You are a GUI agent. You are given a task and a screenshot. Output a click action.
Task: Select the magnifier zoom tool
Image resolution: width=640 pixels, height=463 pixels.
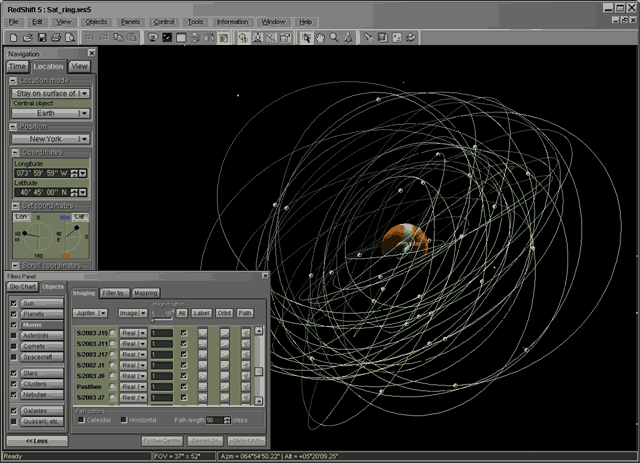click(335, 38)
